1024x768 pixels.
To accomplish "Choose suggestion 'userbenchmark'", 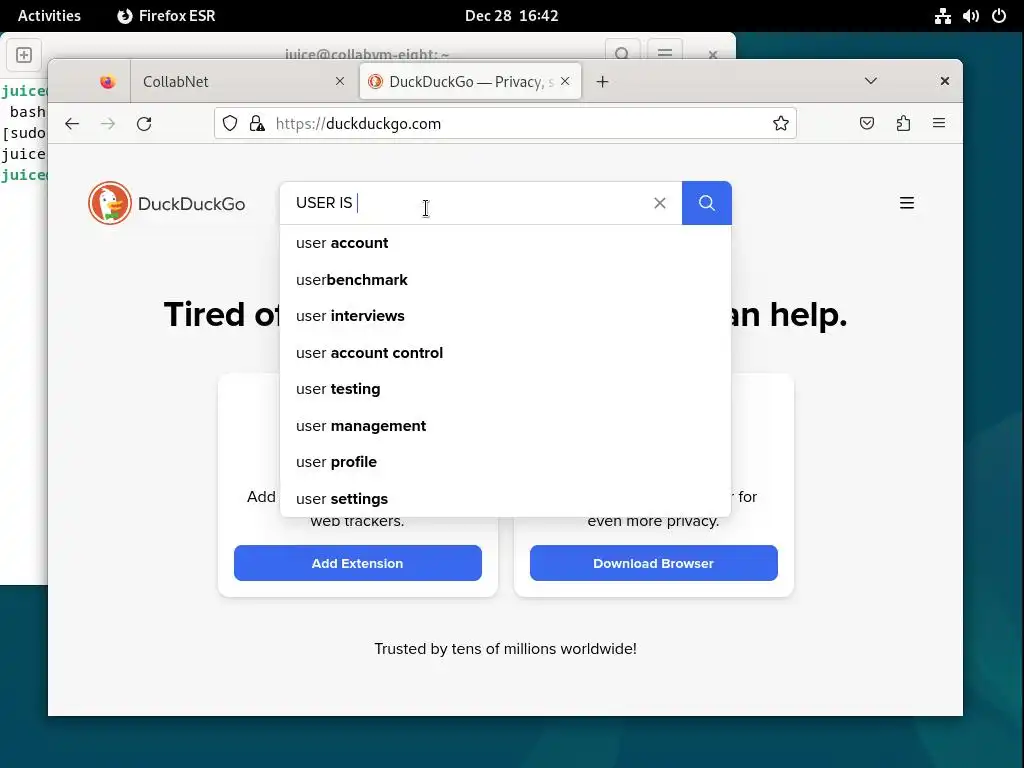I will click(x=505, y=280).
